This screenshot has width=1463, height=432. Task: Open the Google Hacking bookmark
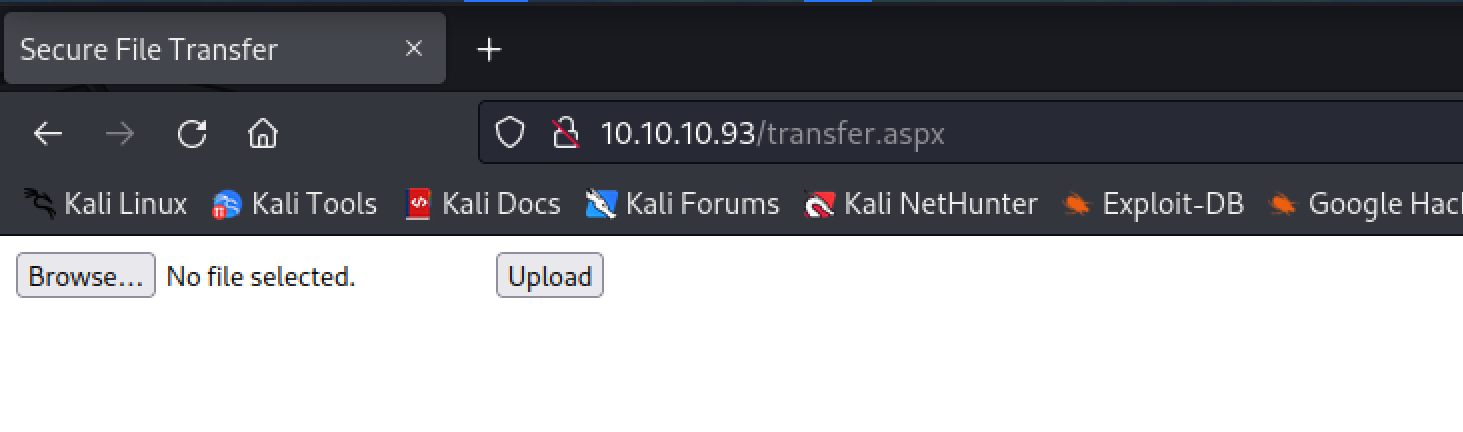tap(1365, 204)
